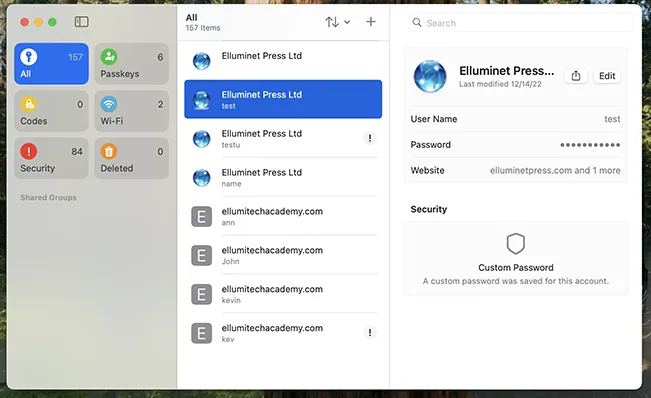Click the orange Deleted trash icon
651x398 pixels.
coord(109,151)
